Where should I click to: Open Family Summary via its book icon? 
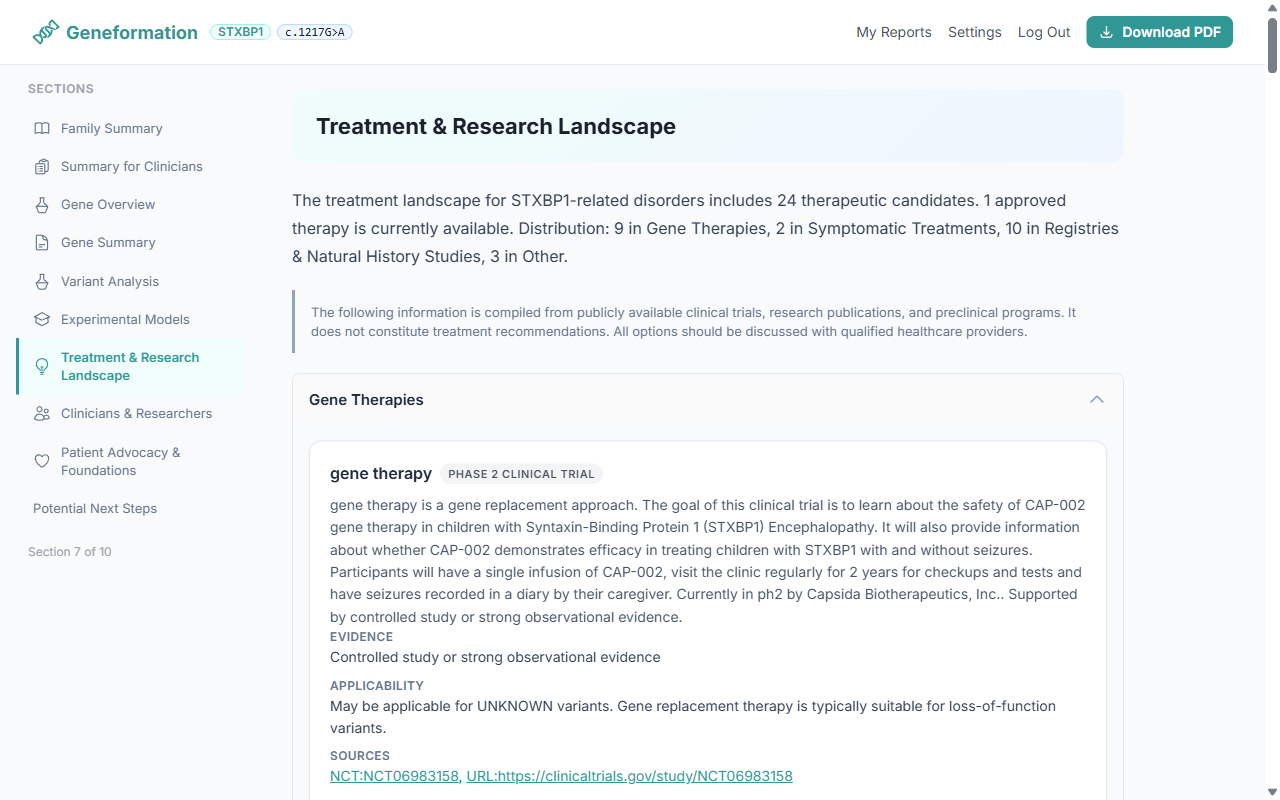tap(41, 128)
